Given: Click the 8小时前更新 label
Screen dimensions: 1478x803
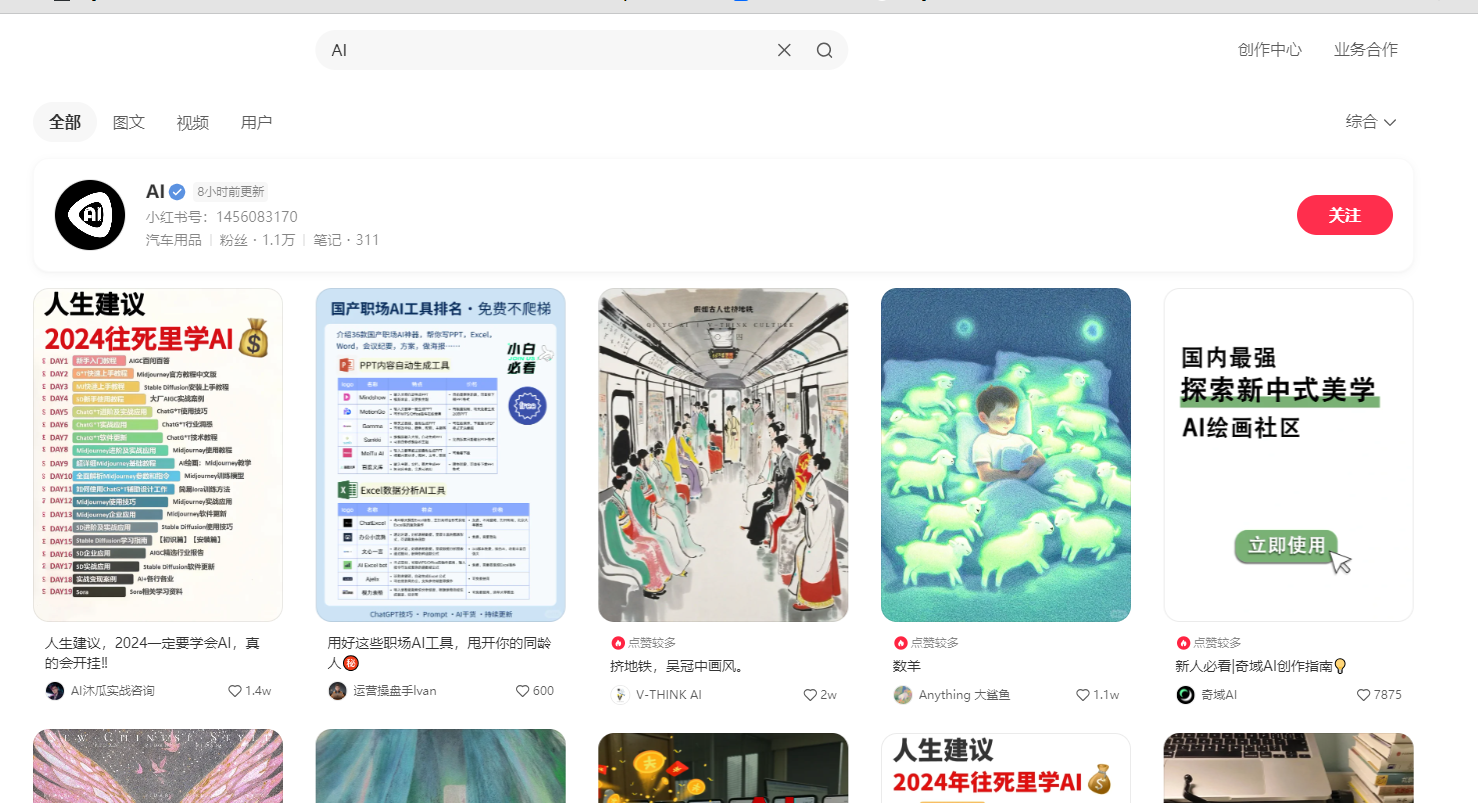Looking at the screenshot, I should [x=231, y=192].
